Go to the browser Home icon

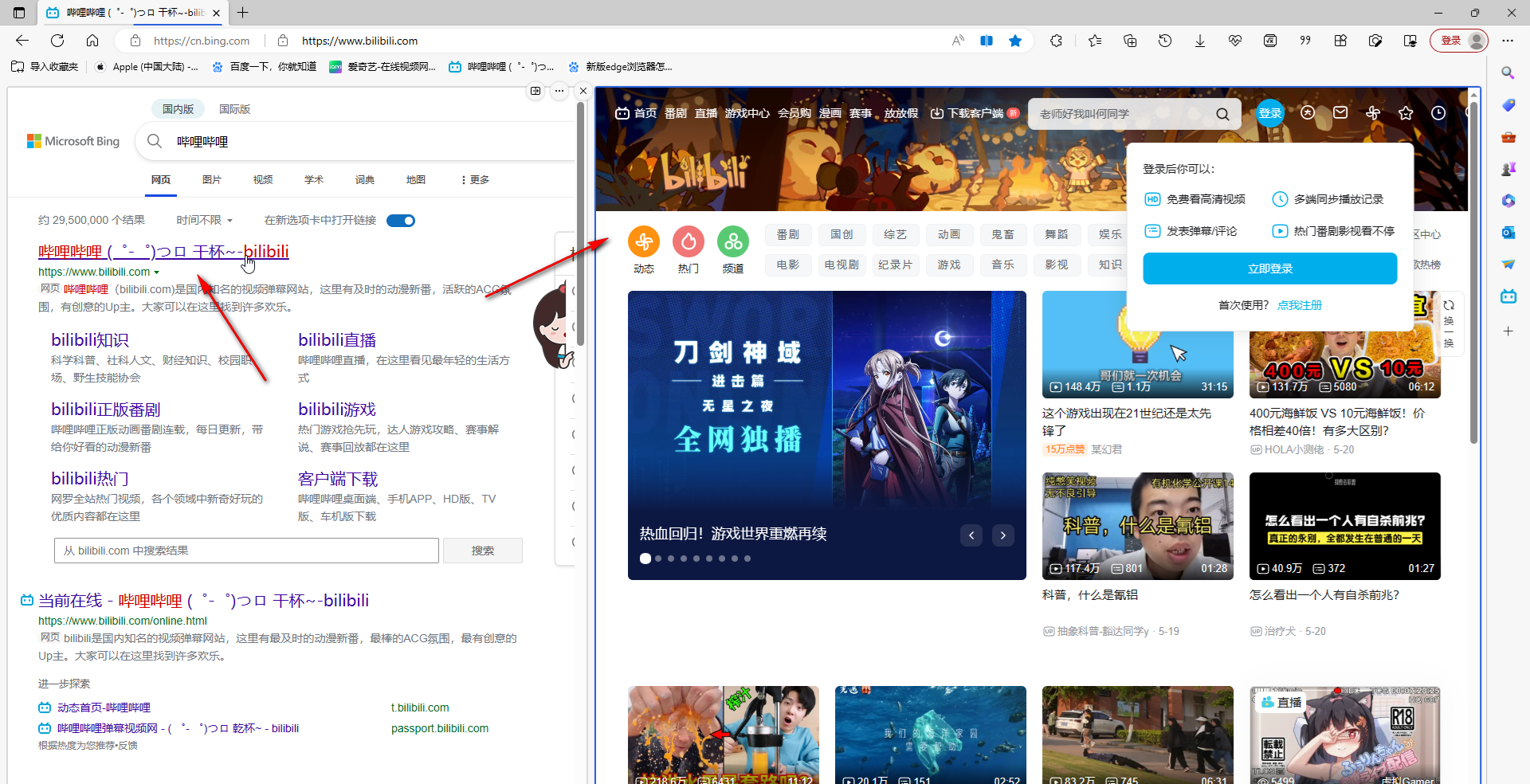[x=92, y=41]
